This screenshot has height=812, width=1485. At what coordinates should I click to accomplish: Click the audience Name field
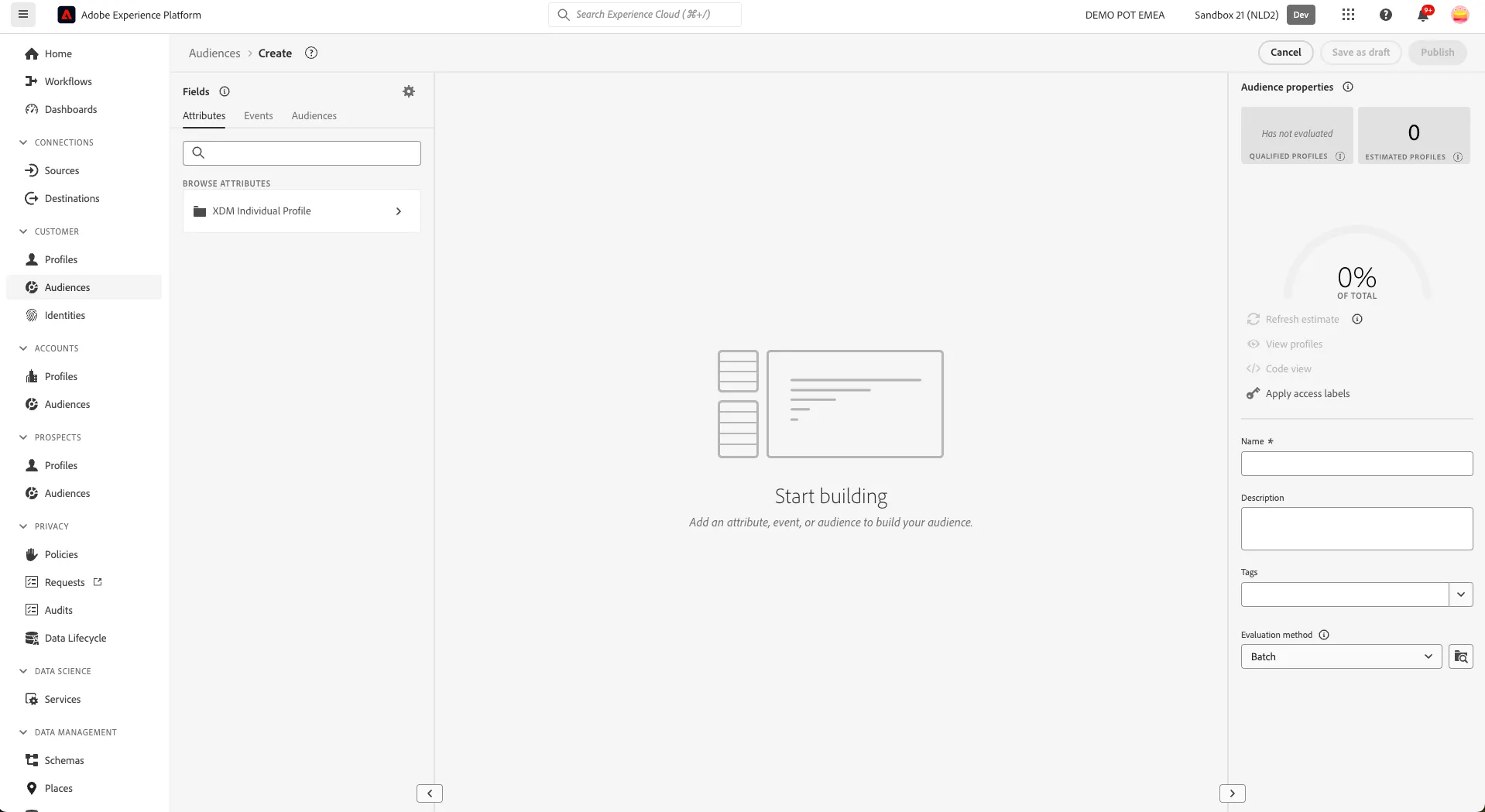pos(1356,464)
